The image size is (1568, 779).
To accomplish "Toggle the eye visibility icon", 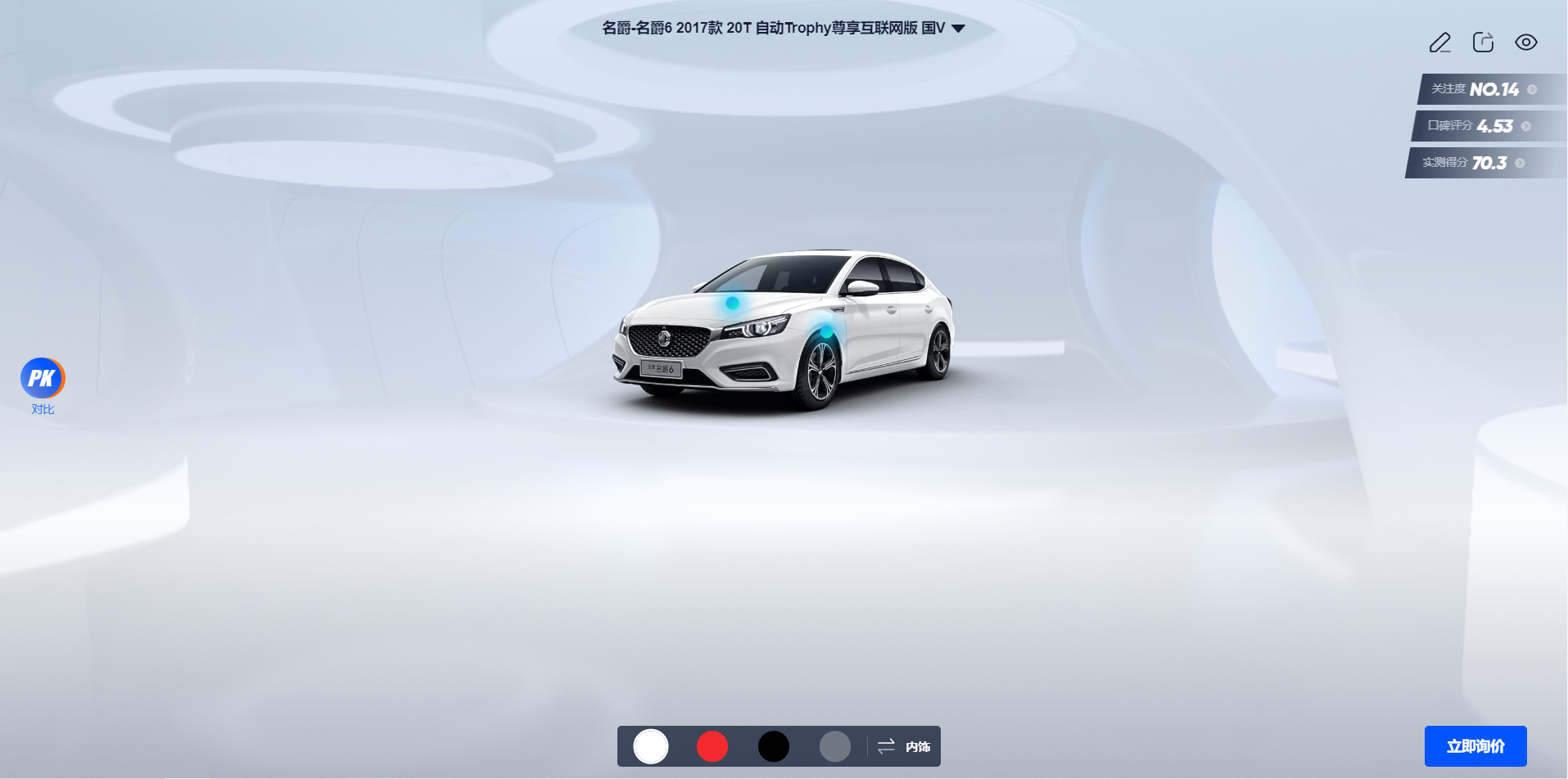I will pos(1526,43).
